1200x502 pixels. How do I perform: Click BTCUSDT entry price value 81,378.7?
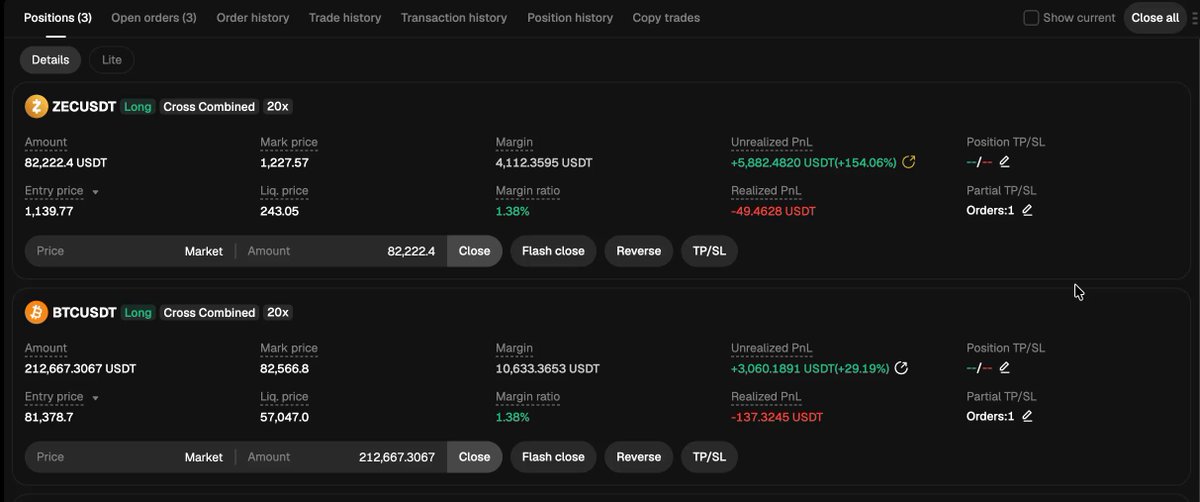pos(49,417)
